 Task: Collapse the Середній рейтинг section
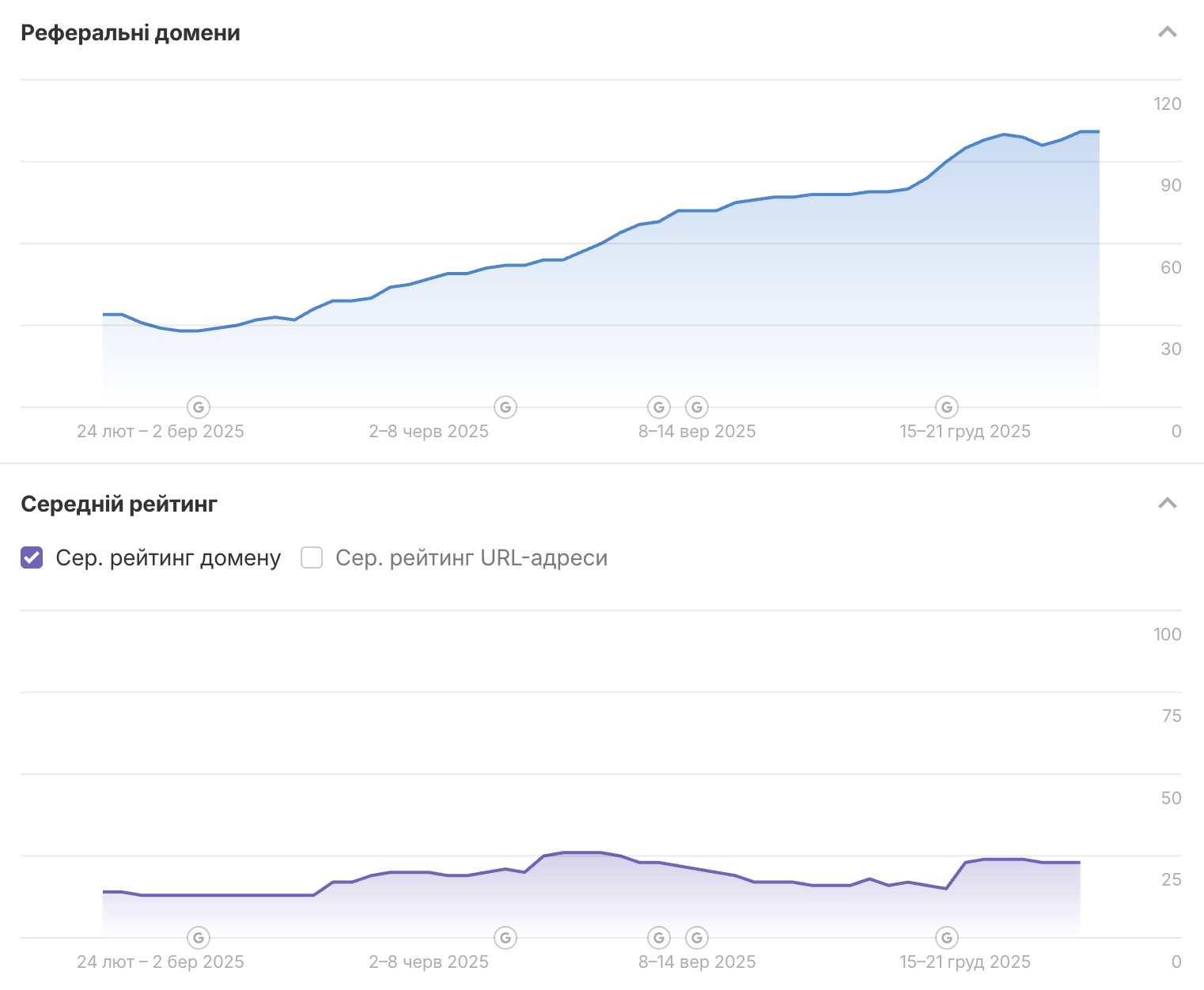(x=1168, y=504)
